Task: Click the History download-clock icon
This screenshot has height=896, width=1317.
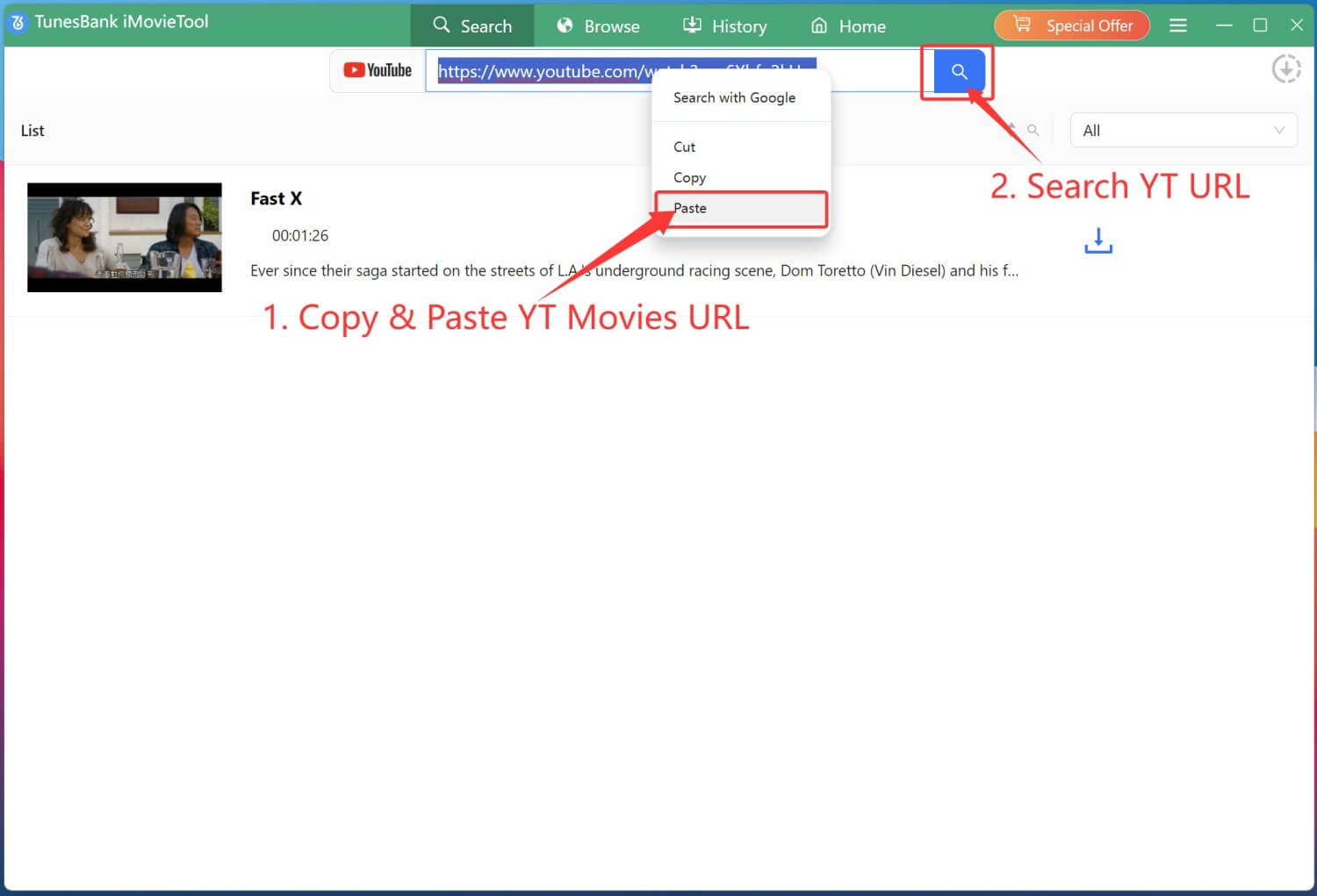Action: 693,25
